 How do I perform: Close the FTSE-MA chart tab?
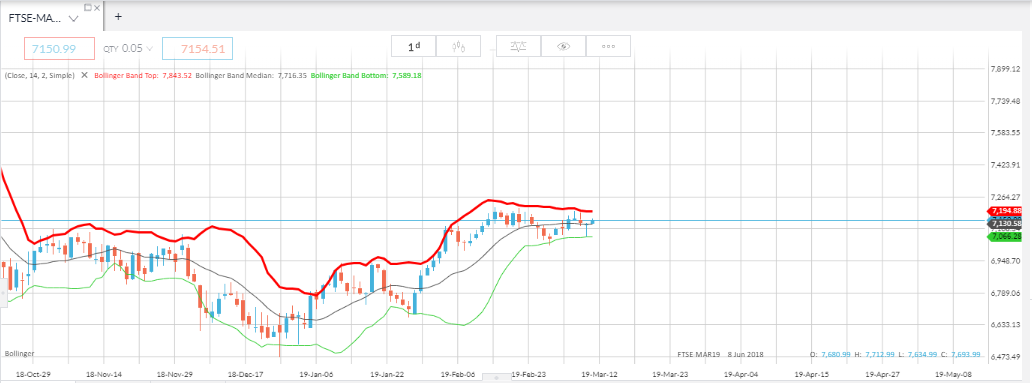point(97,7)
